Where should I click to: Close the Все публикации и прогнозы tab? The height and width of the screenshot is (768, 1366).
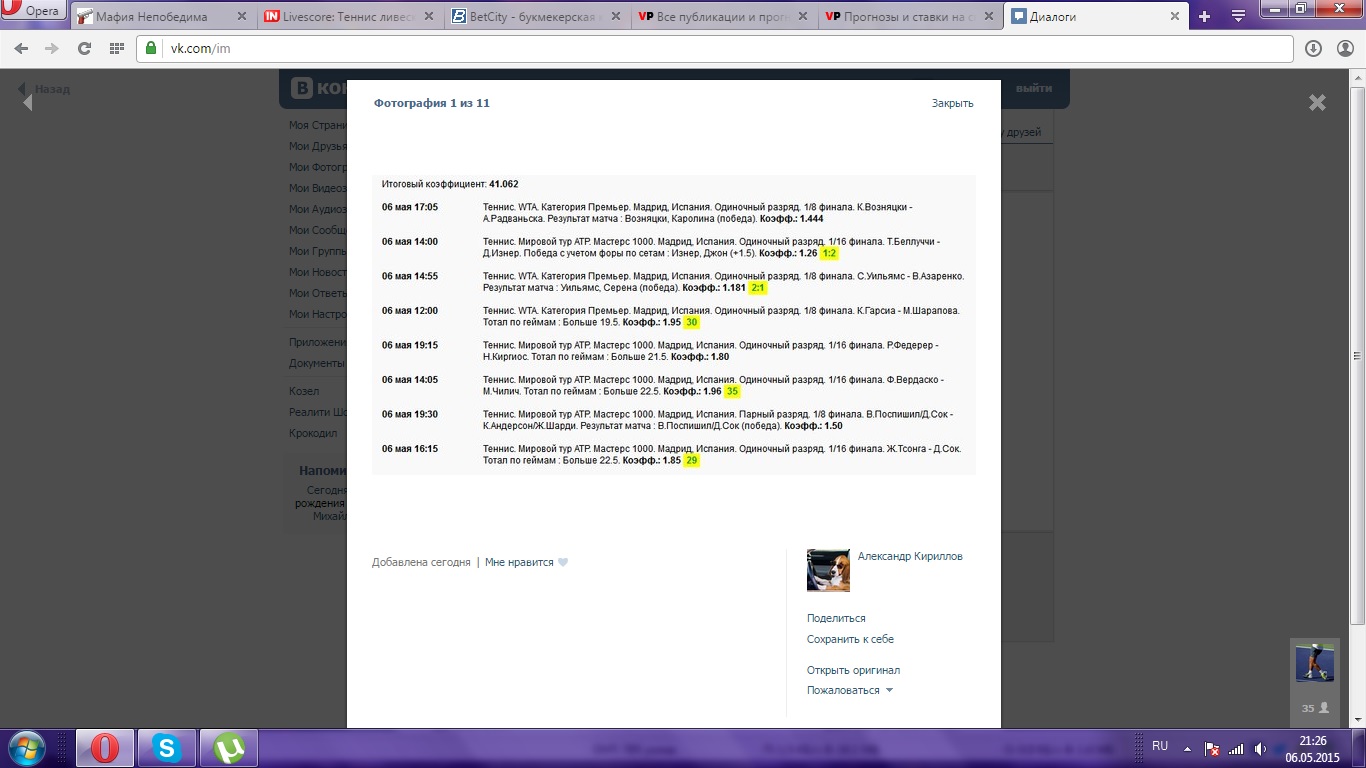[x=804, y=16]
